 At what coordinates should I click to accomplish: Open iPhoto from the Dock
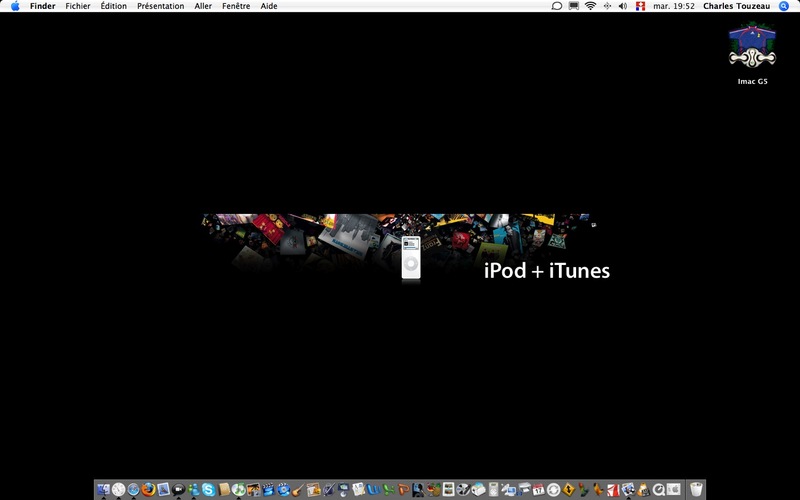(x=254, y=489)
